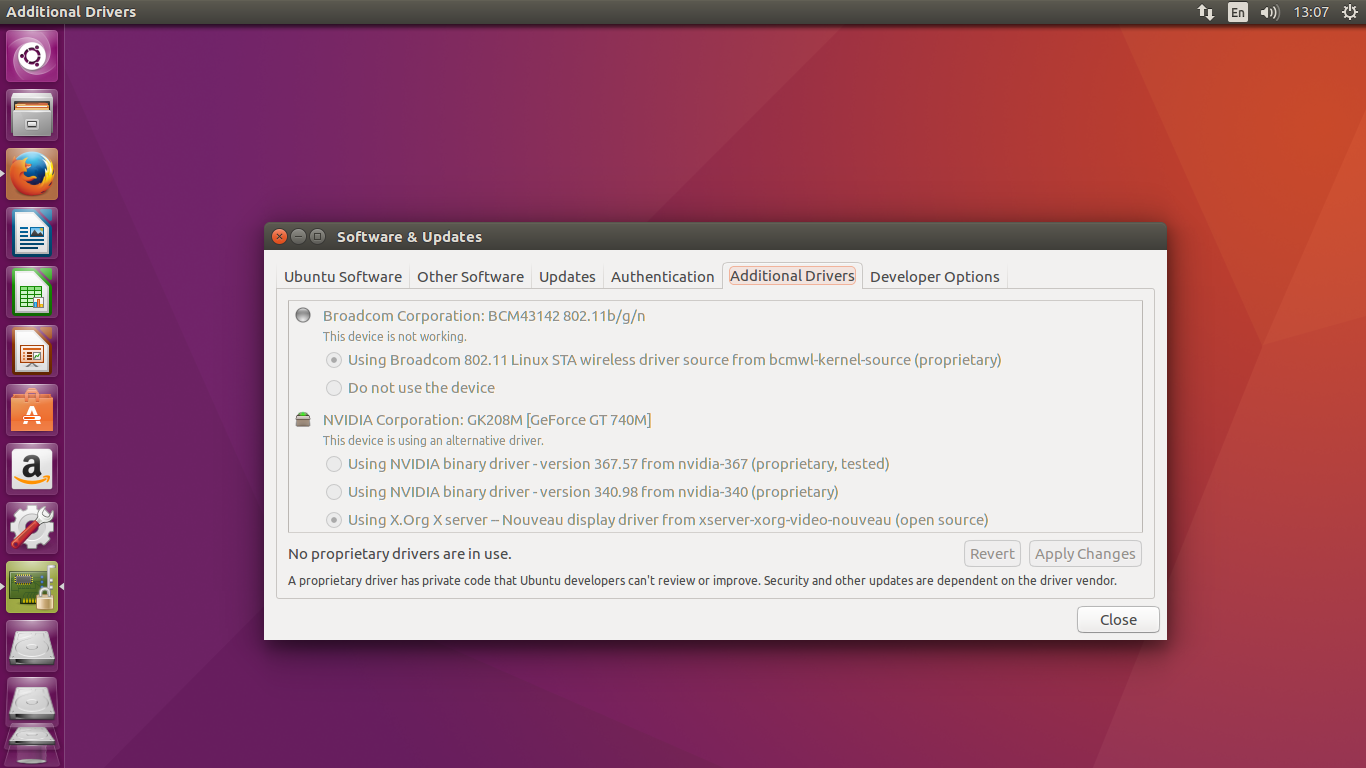Click the Additional Drivers launcher icon
This screenshot has width=1366, height=768.
coord(32,587)
